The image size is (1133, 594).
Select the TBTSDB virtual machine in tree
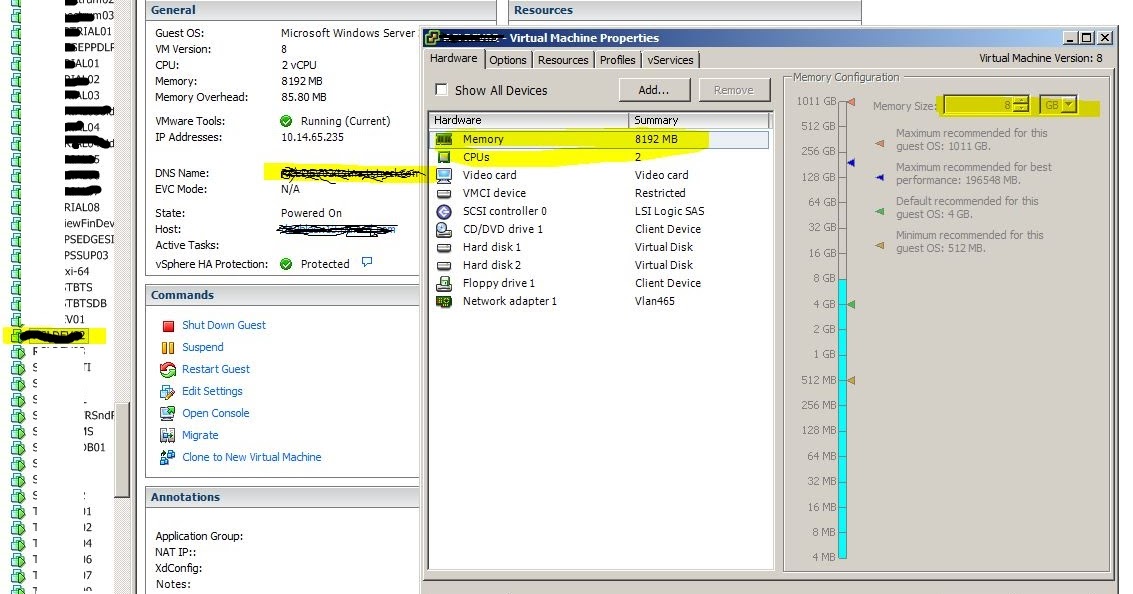click(85, 303)
